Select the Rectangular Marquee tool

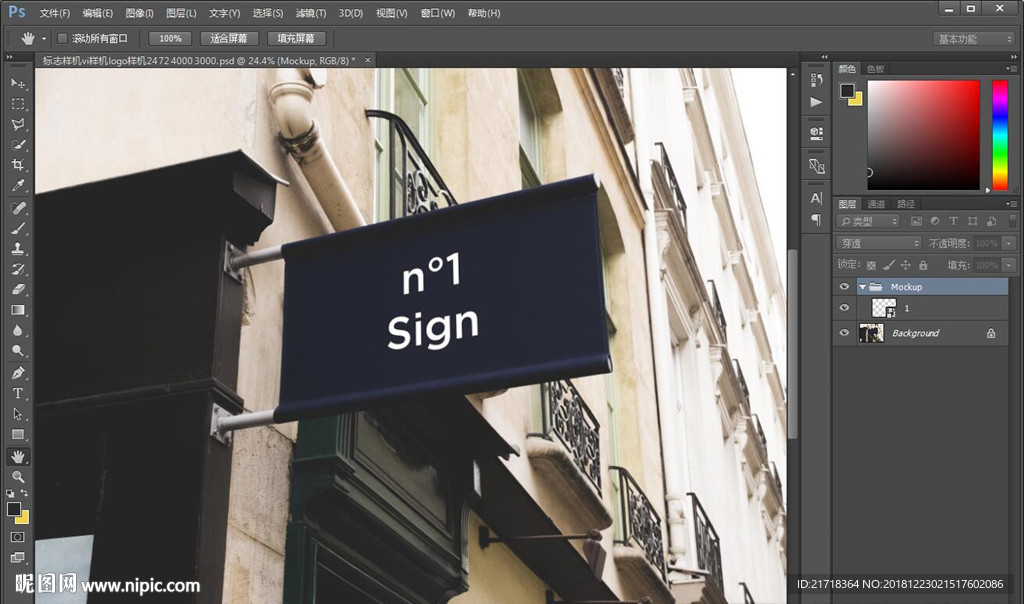[18, 104]
